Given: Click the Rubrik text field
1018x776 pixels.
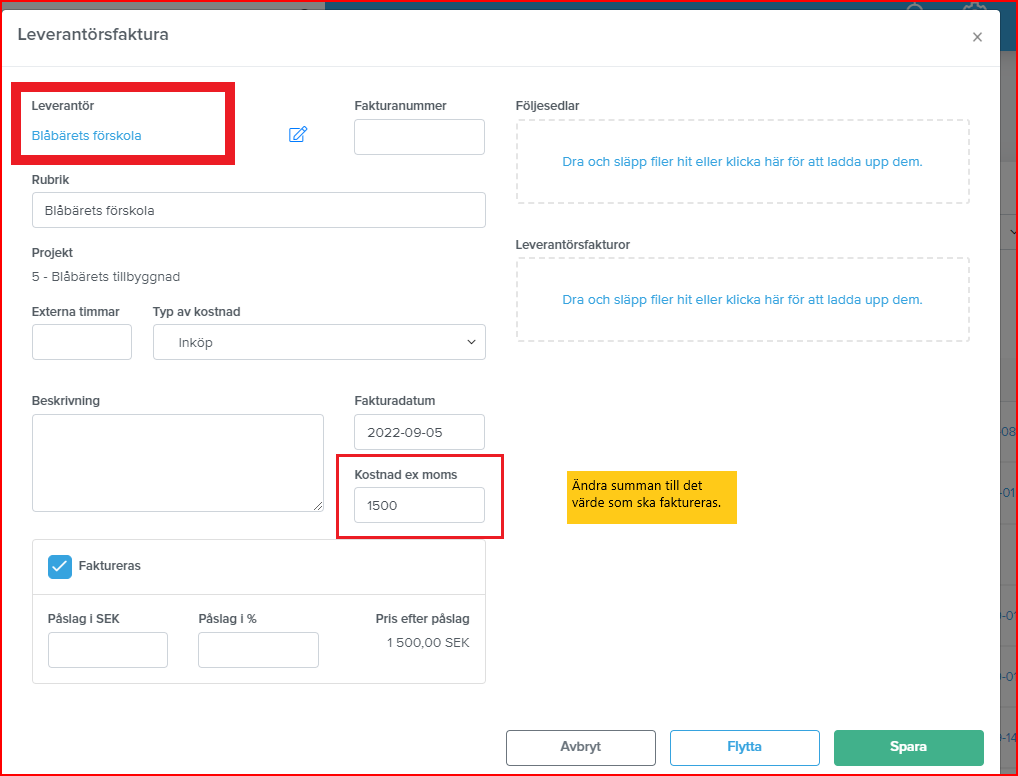Looking at the screenshot, I should click(258, 210).
